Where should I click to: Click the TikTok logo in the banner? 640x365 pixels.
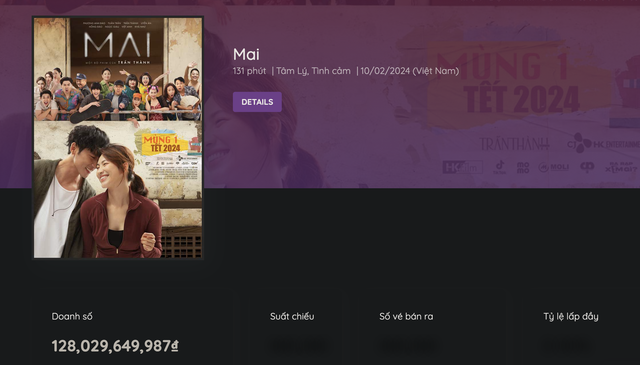pyautogui.click(x=500, y=167)
